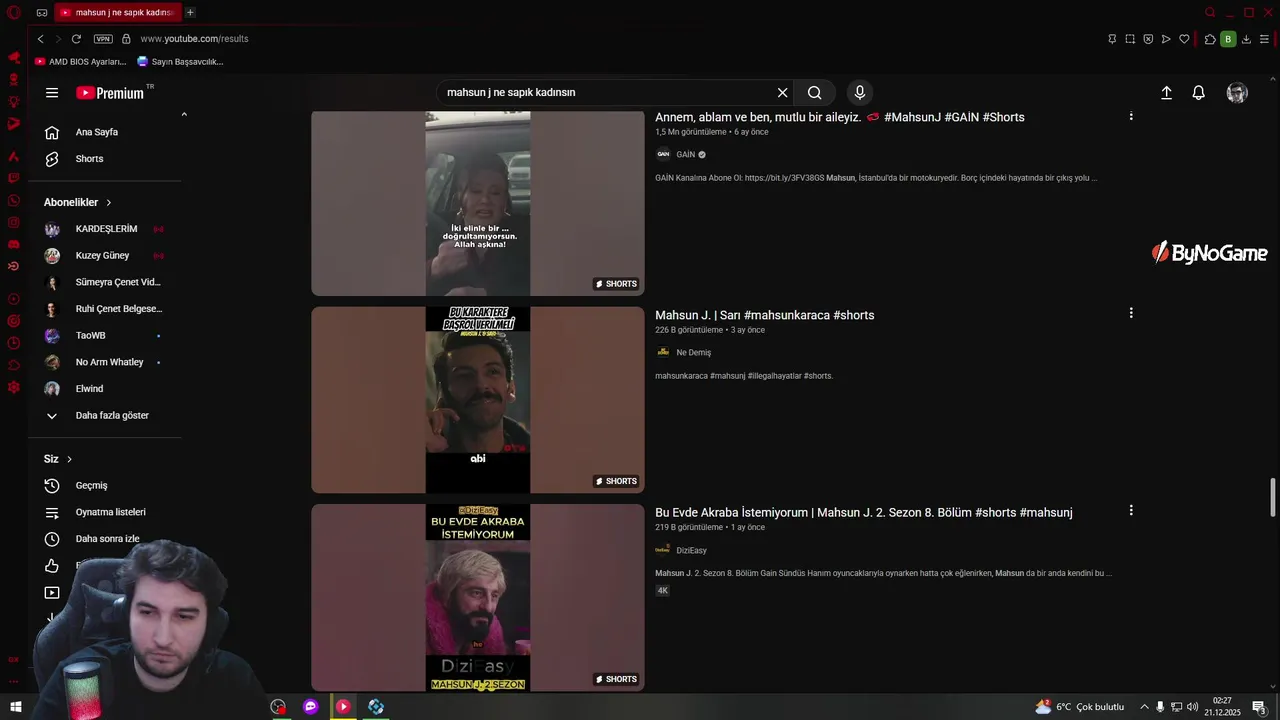The width and height of the screenshot is (1280, 720).
Task: Click the YouTube Premium logo
Action: (x=111, y=92)
